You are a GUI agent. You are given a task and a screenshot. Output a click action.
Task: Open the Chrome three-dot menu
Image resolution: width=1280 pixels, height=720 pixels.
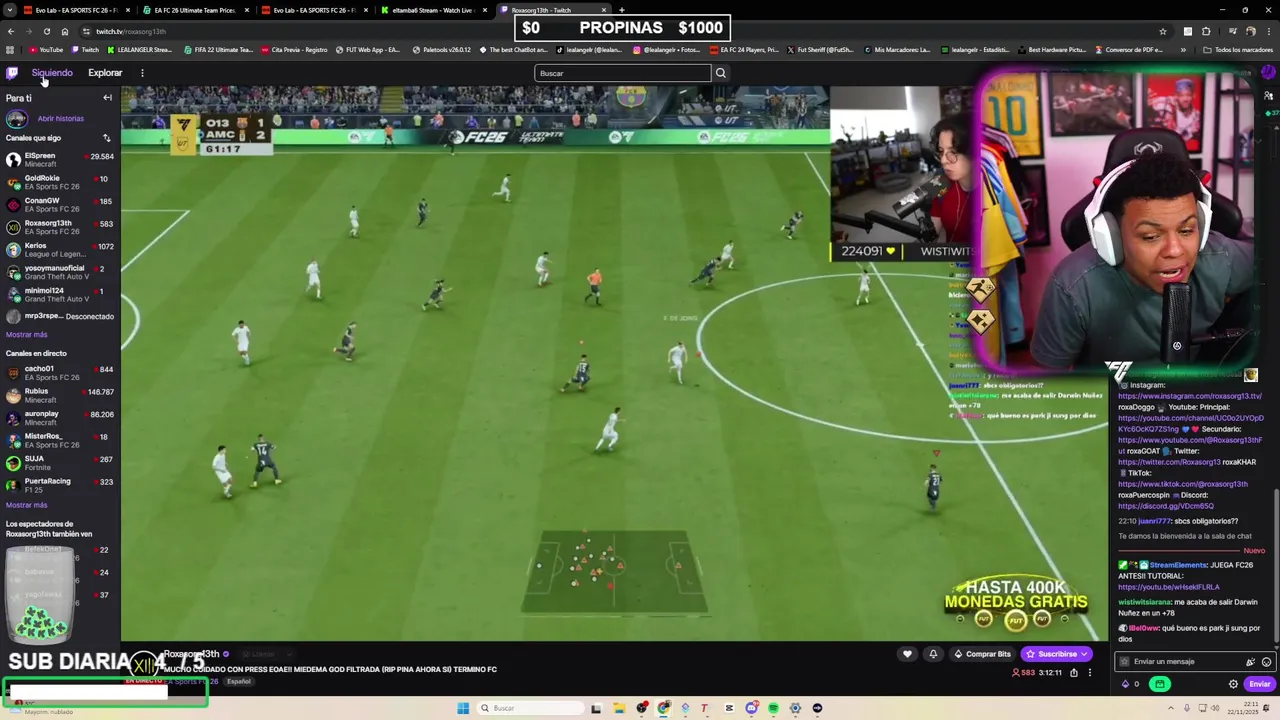1268,31
